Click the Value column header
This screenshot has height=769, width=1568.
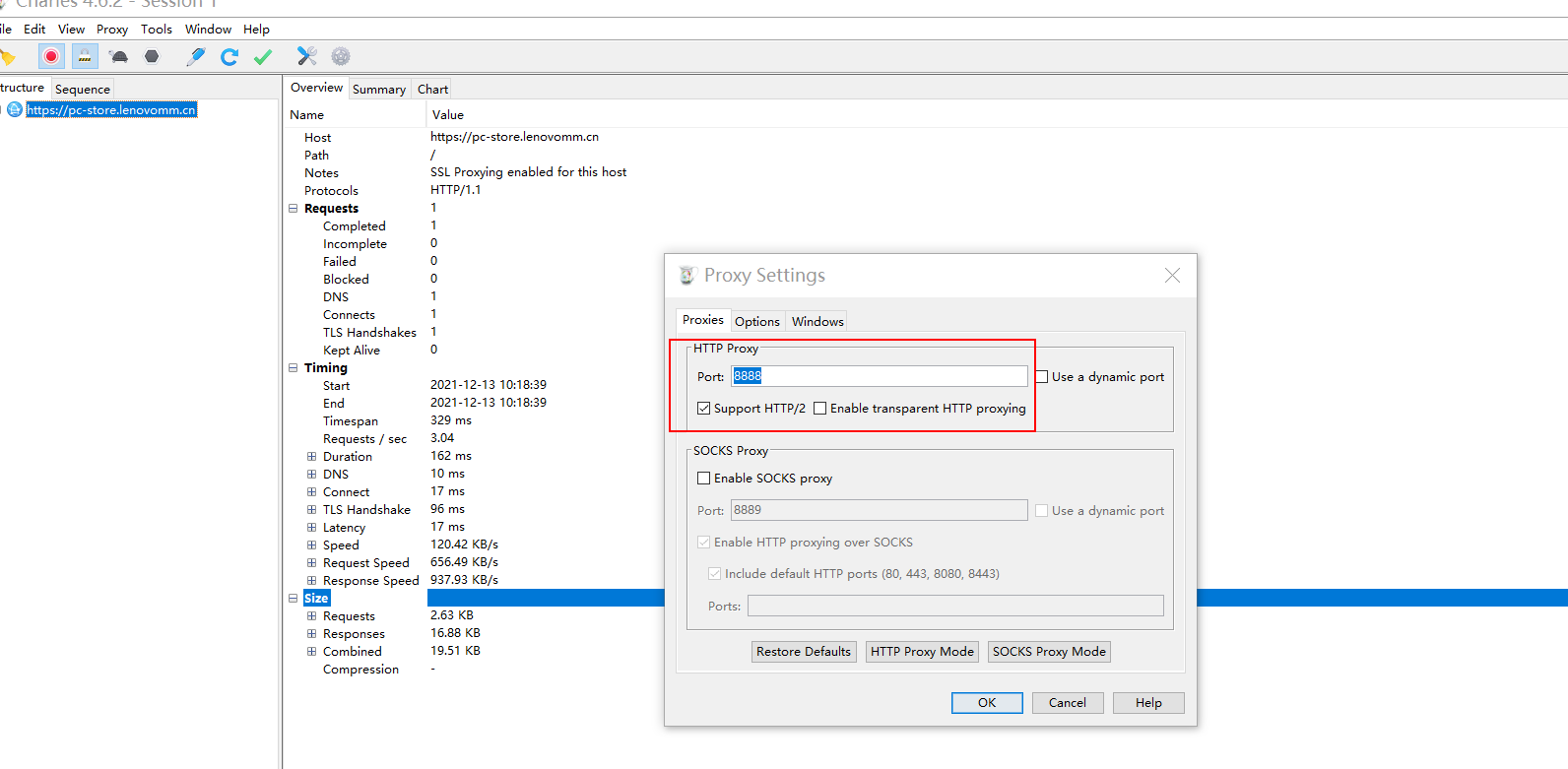448,115
